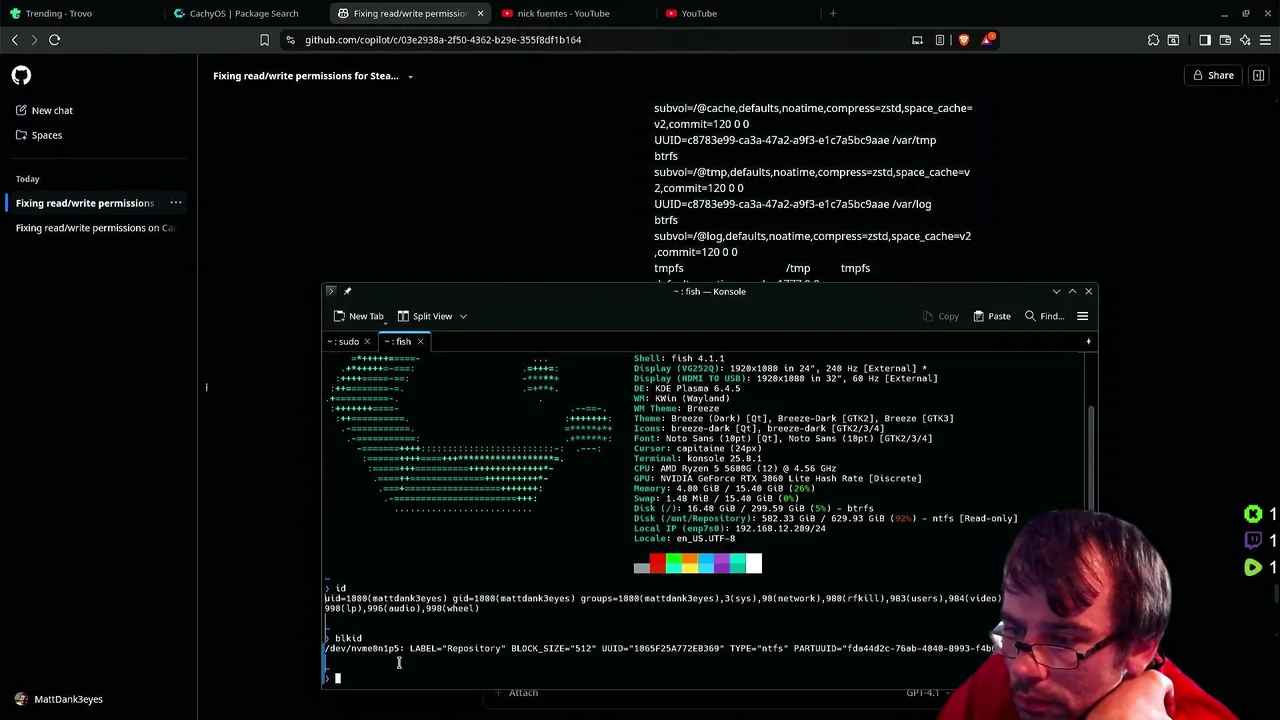
Task: Open the Konsole window menu icon
Action: click(331, 292)
